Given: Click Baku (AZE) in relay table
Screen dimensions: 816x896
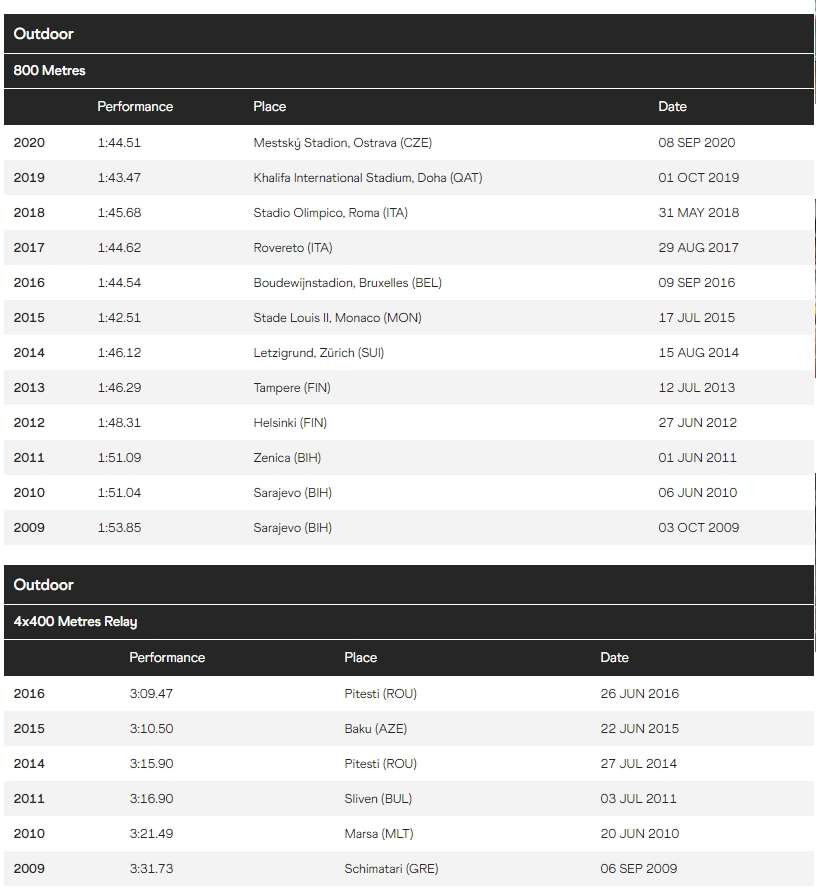Looking at the screenshot, I should (375, 729).
